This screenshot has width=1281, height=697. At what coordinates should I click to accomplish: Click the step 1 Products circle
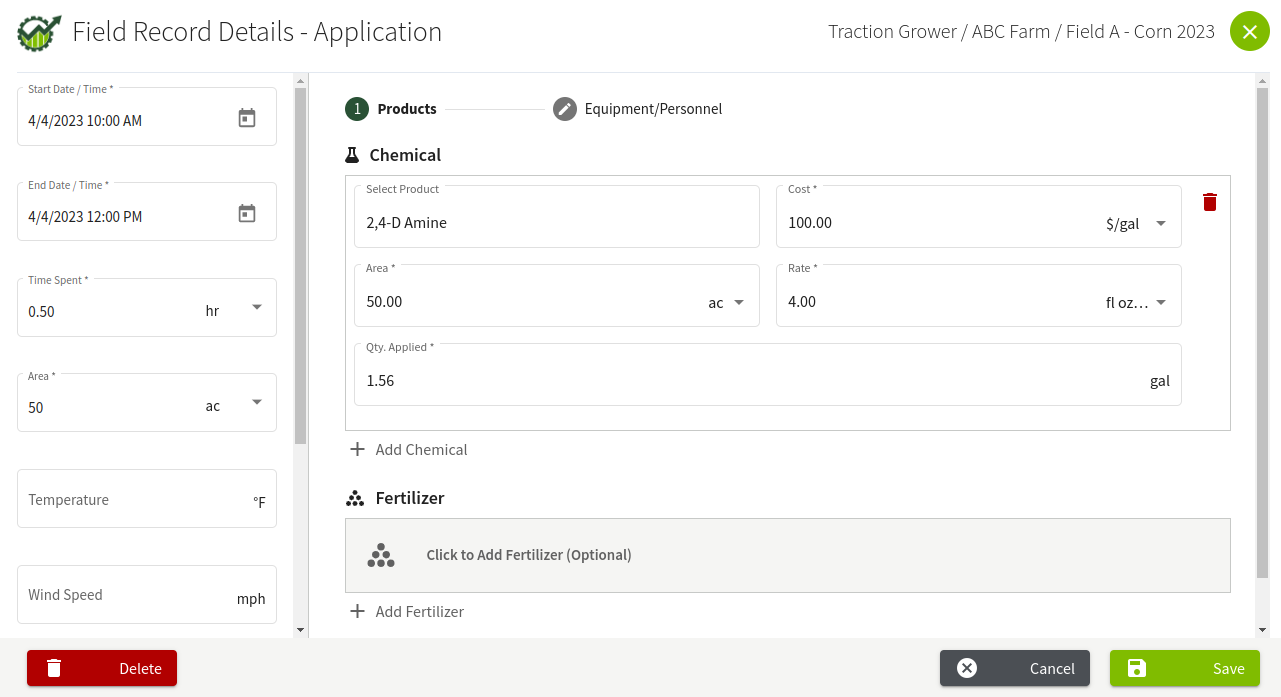point(357,109)
